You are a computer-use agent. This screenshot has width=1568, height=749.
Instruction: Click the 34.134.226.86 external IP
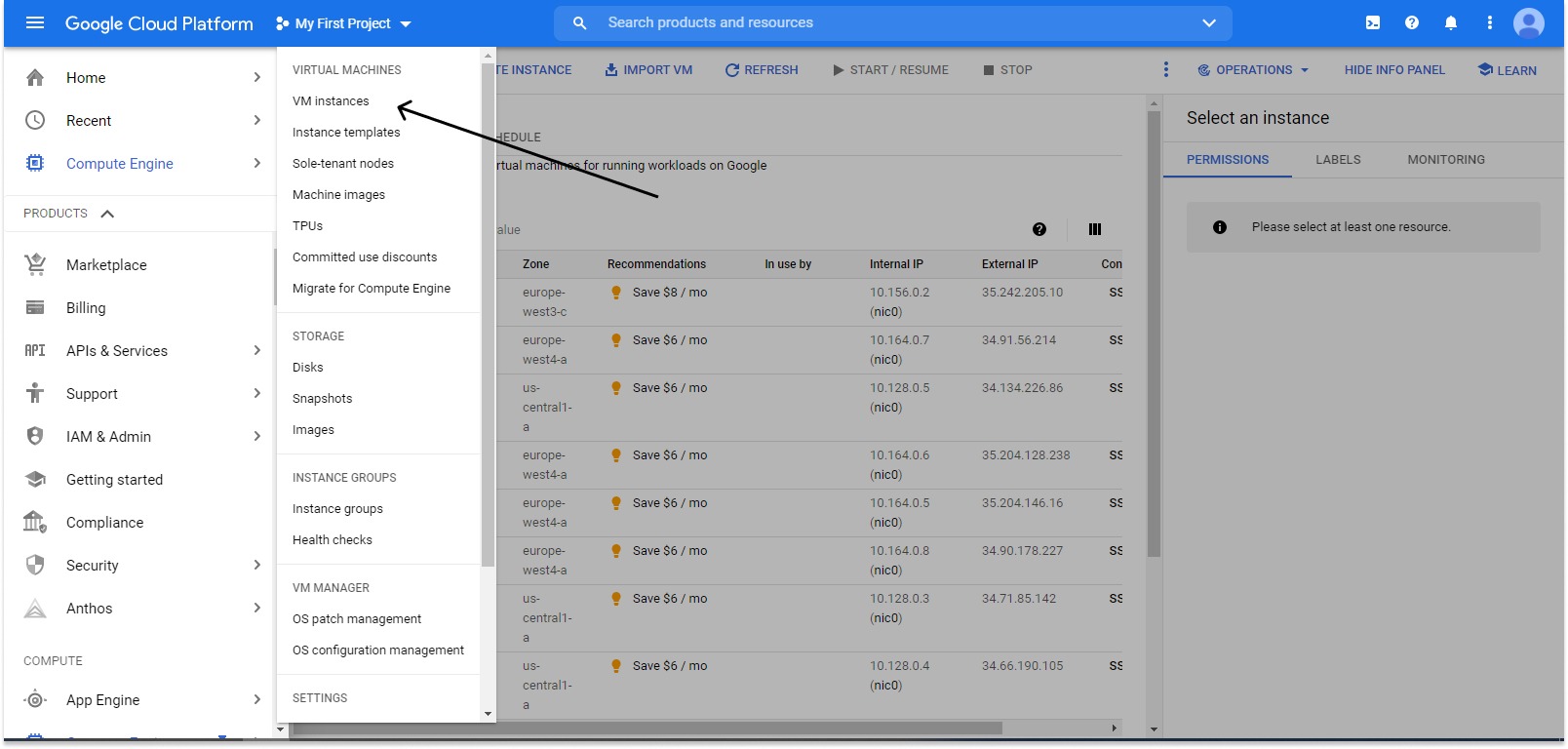coord(1022,388)
